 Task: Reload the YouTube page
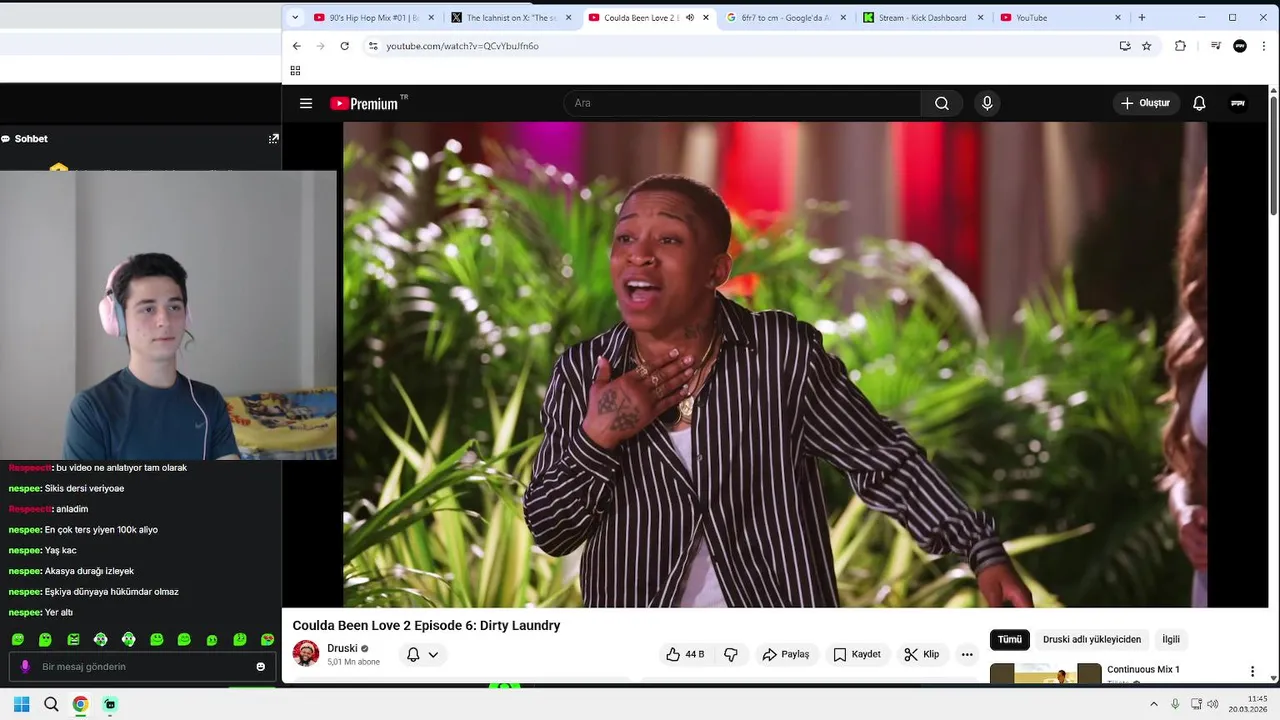[344, 46]
